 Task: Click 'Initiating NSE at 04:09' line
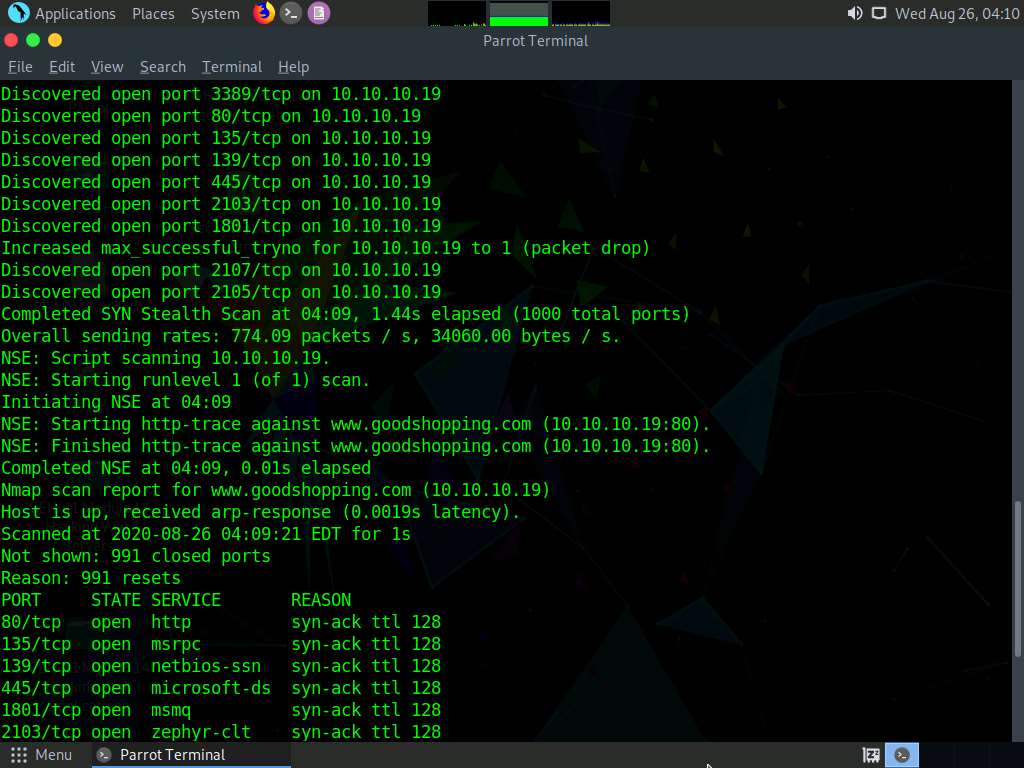(x=116, y=402)
